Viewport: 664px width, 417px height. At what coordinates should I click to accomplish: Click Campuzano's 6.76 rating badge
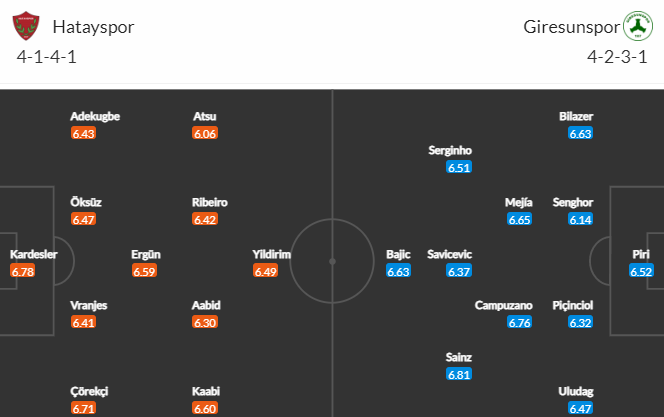(x=519, y=323)
